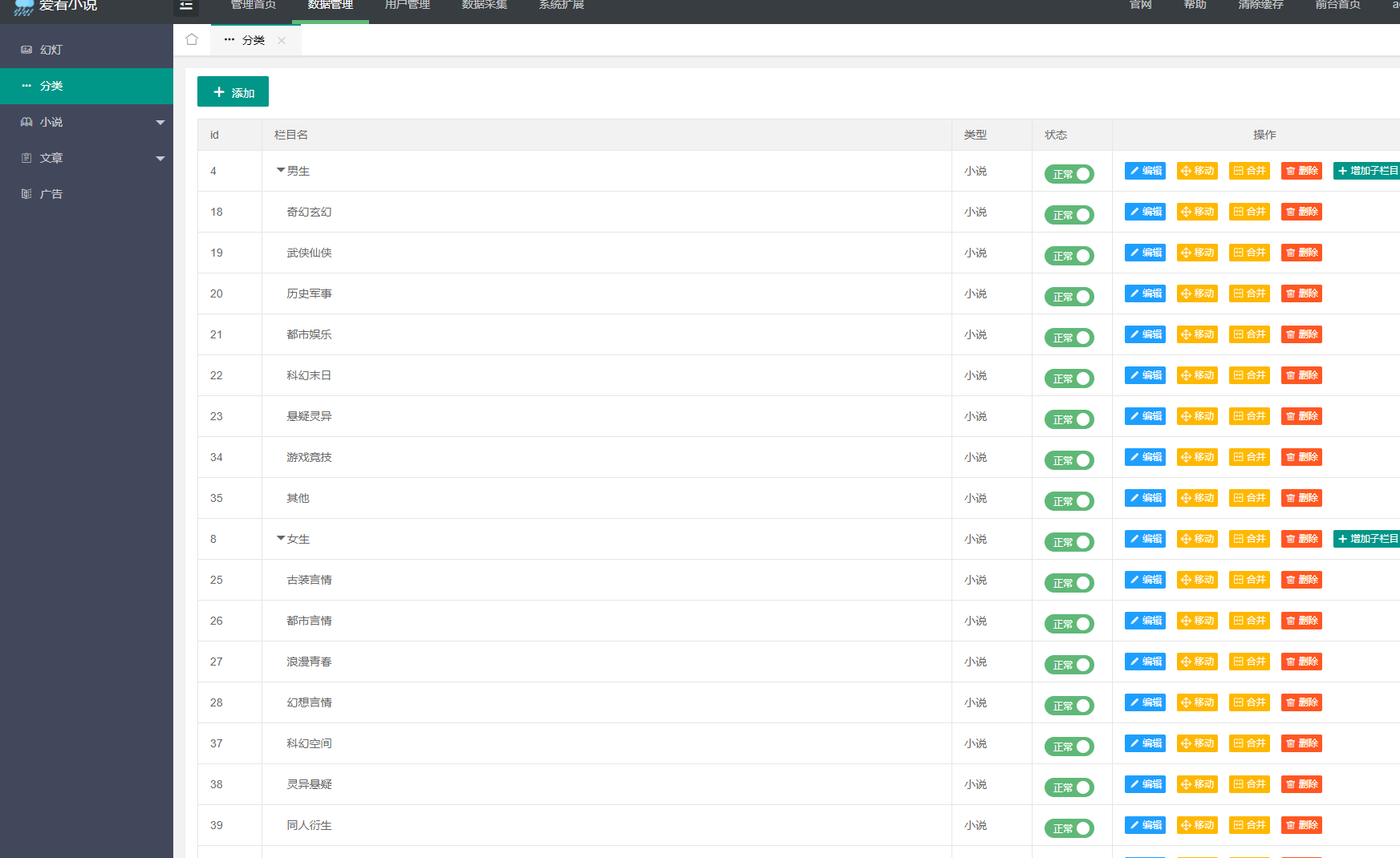Collapse the 女生 category triangle
The image size is (1400, 858).
pyautogui.click(x=280, y=538)
